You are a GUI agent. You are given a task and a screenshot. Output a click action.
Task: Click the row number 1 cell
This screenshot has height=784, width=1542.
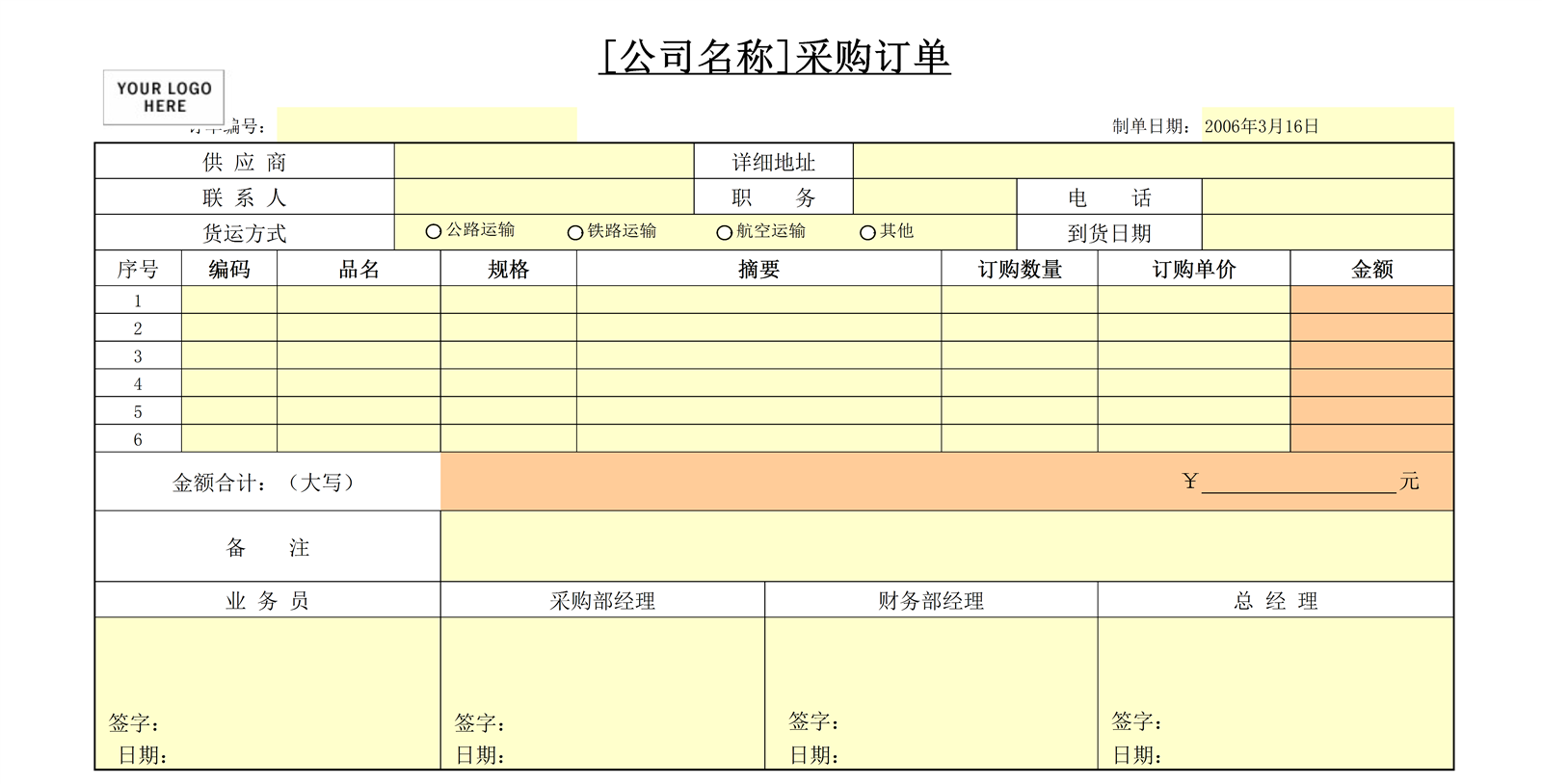point(138,301)
